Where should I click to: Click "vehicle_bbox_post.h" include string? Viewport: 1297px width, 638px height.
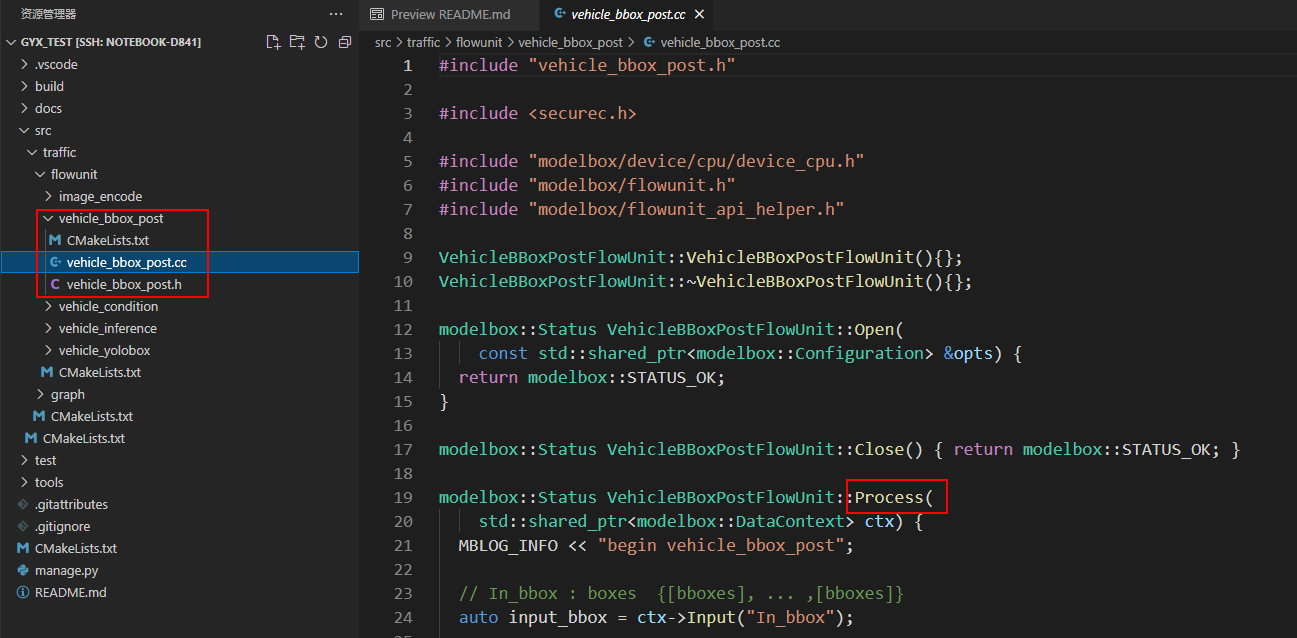(632, 66)
